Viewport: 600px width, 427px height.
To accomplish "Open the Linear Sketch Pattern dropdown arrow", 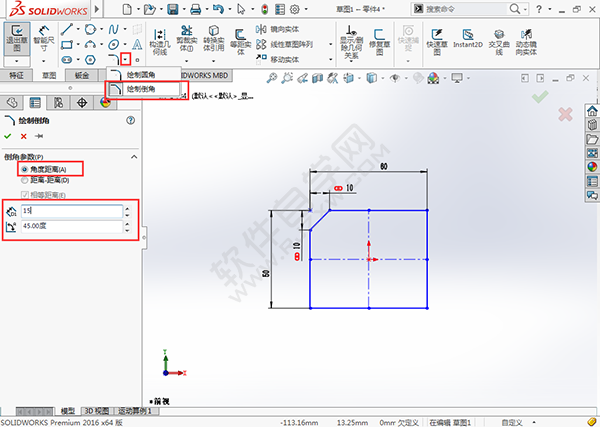I will (331, 44).
